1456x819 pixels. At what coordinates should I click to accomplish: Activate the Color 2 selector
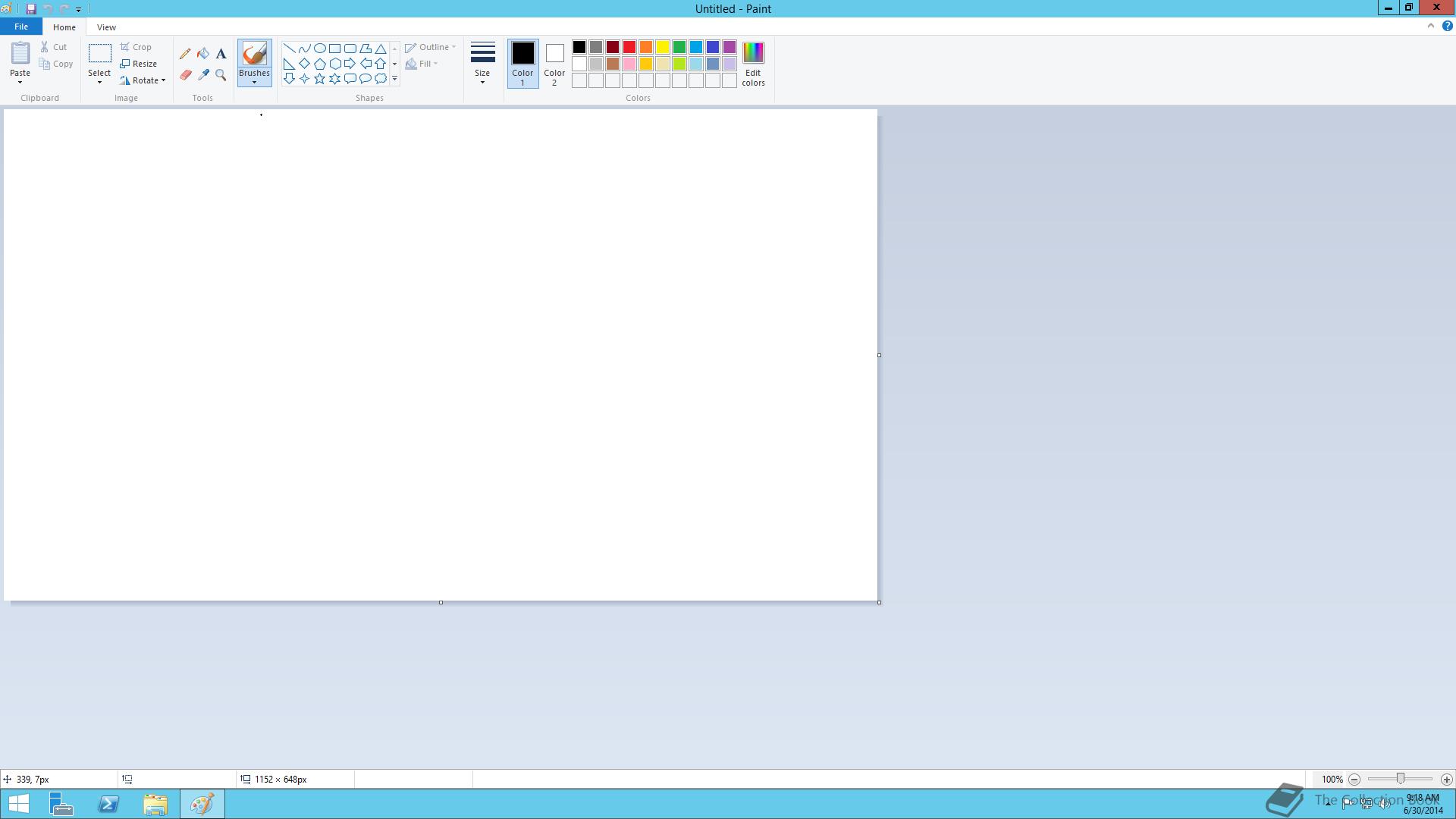554,63
